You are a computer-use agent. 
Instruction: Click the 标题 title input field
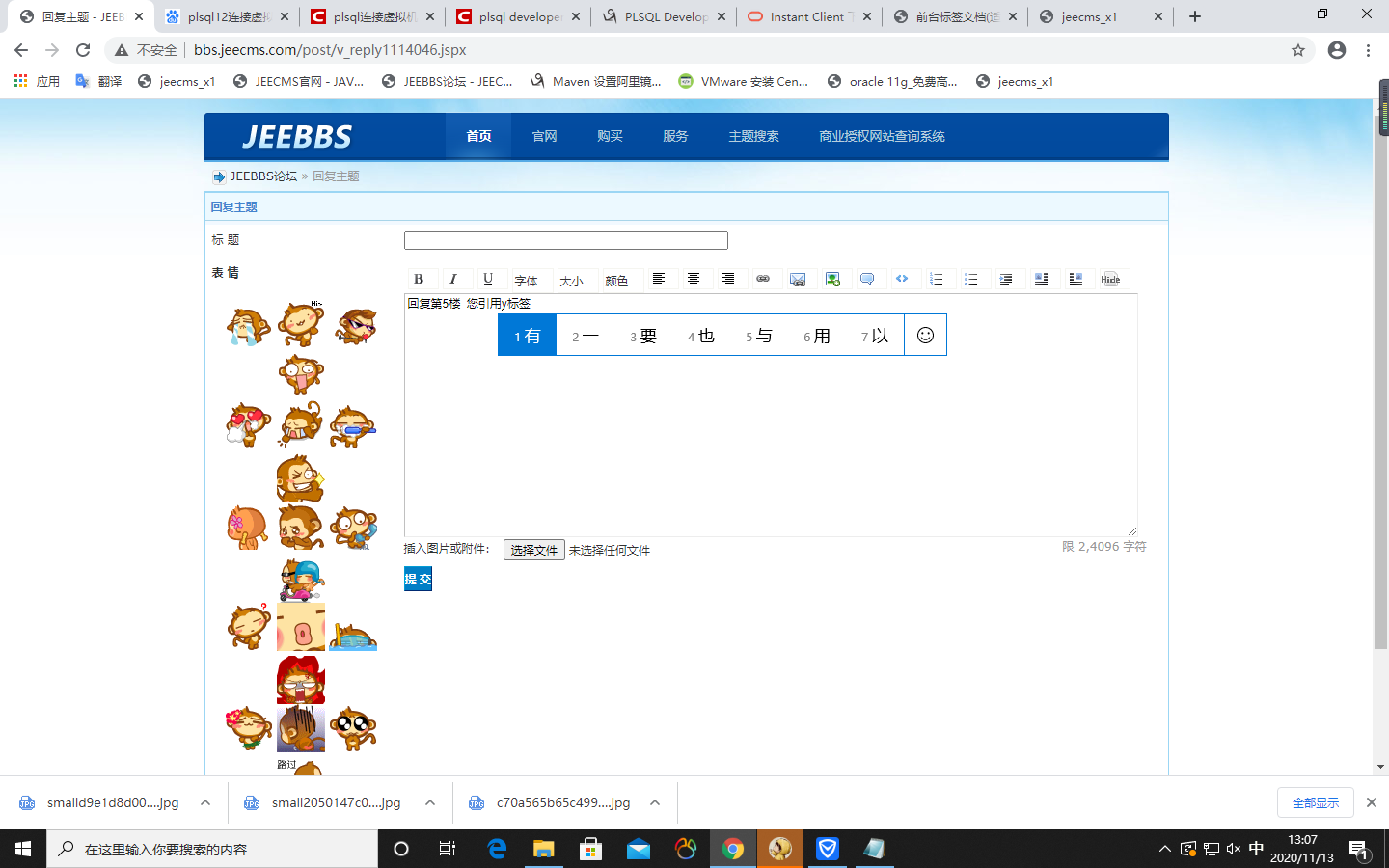point(566,240)
